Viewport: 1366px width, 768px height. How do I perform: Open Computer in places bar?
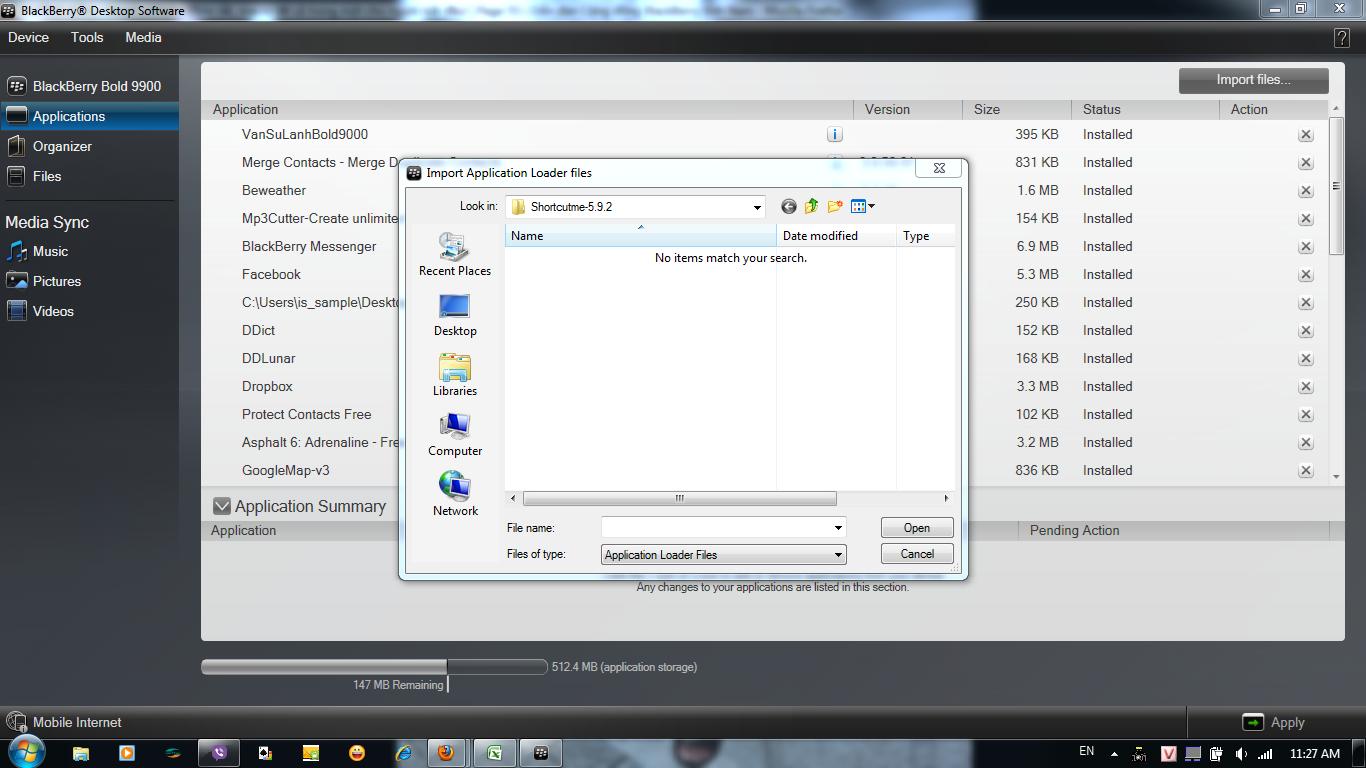click(x=454, y=435)
